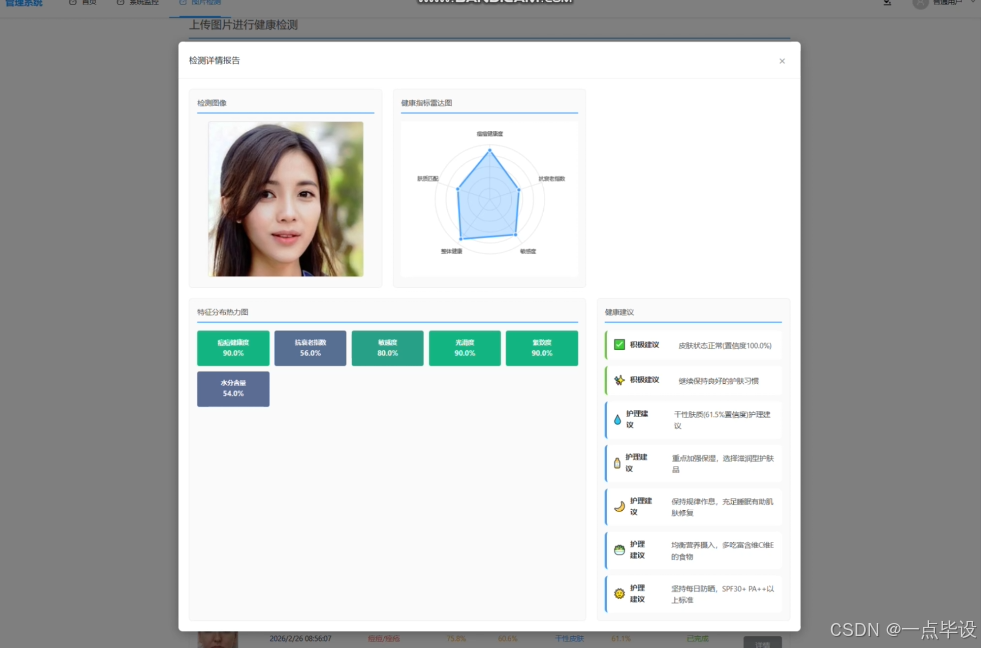
Task: Select the 敏感度 80.0% heatmap tile
Action: (387, 348)
